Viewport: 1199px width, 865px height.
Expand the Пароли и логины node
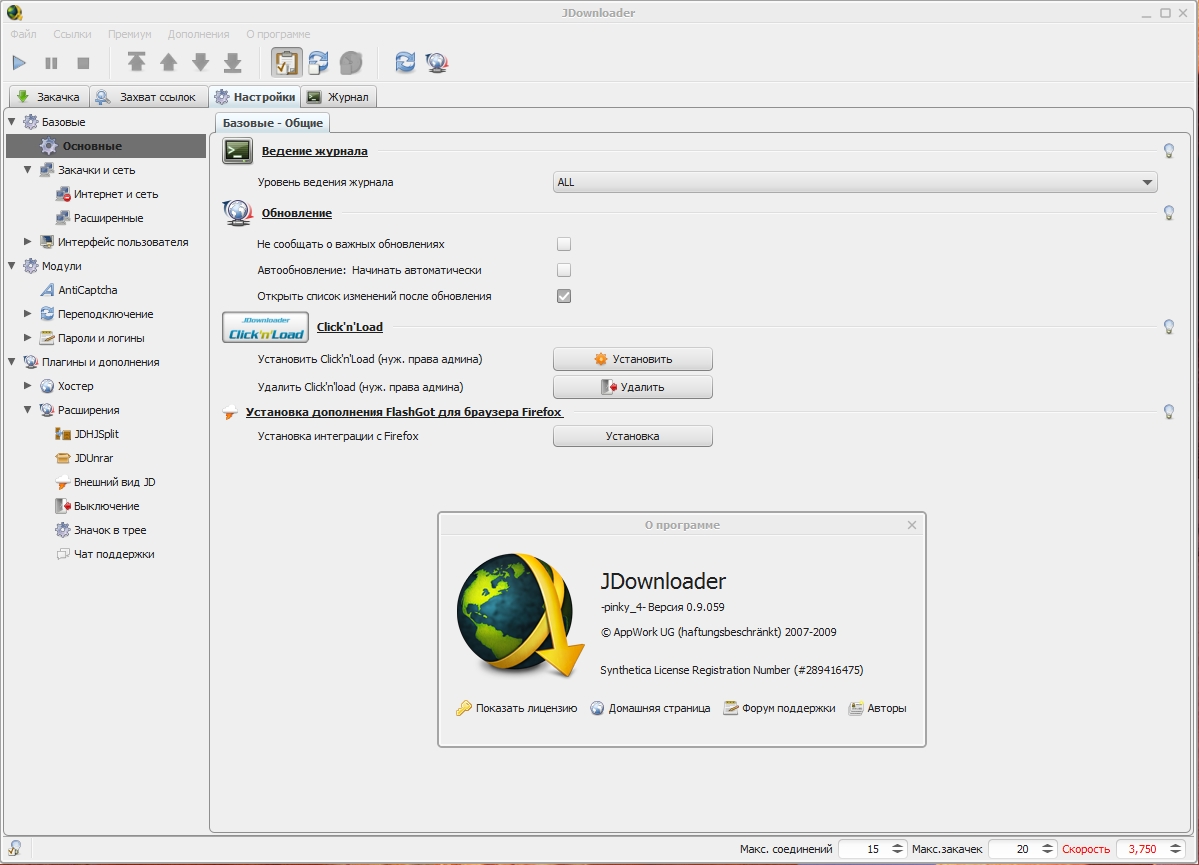pyautogui.click(x=28, y=337)
